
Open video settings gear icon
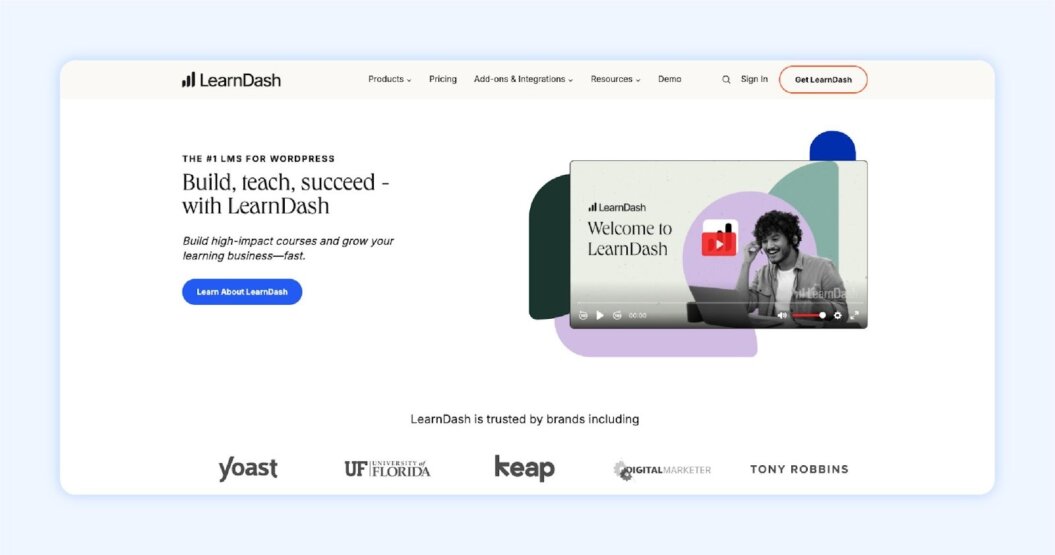(838, 315)
